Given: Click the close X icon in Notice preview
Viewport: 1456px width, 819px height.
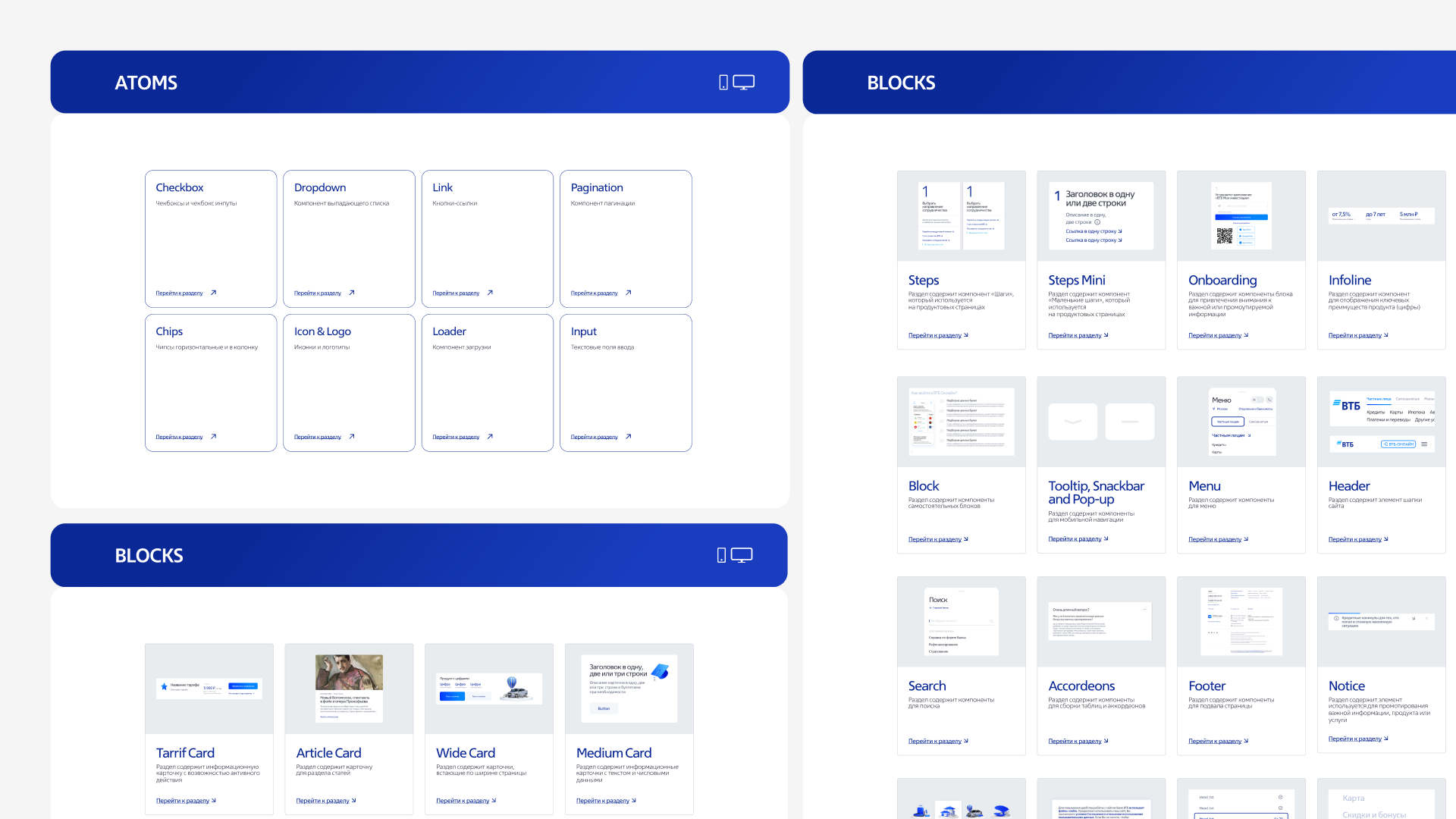Looking at the screenshot, I should tap(1427, 619).
